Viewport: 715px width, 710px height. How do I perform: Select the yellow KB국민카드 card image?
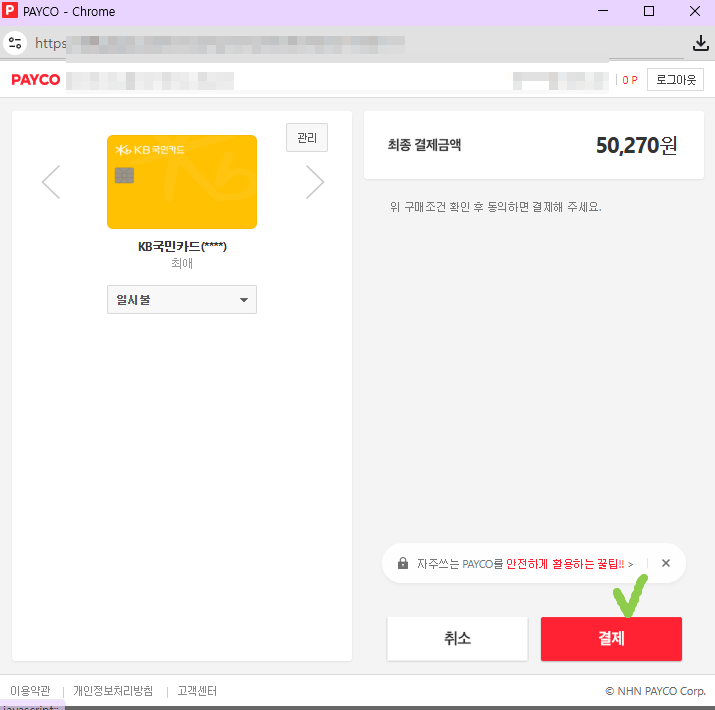point(182,182)
